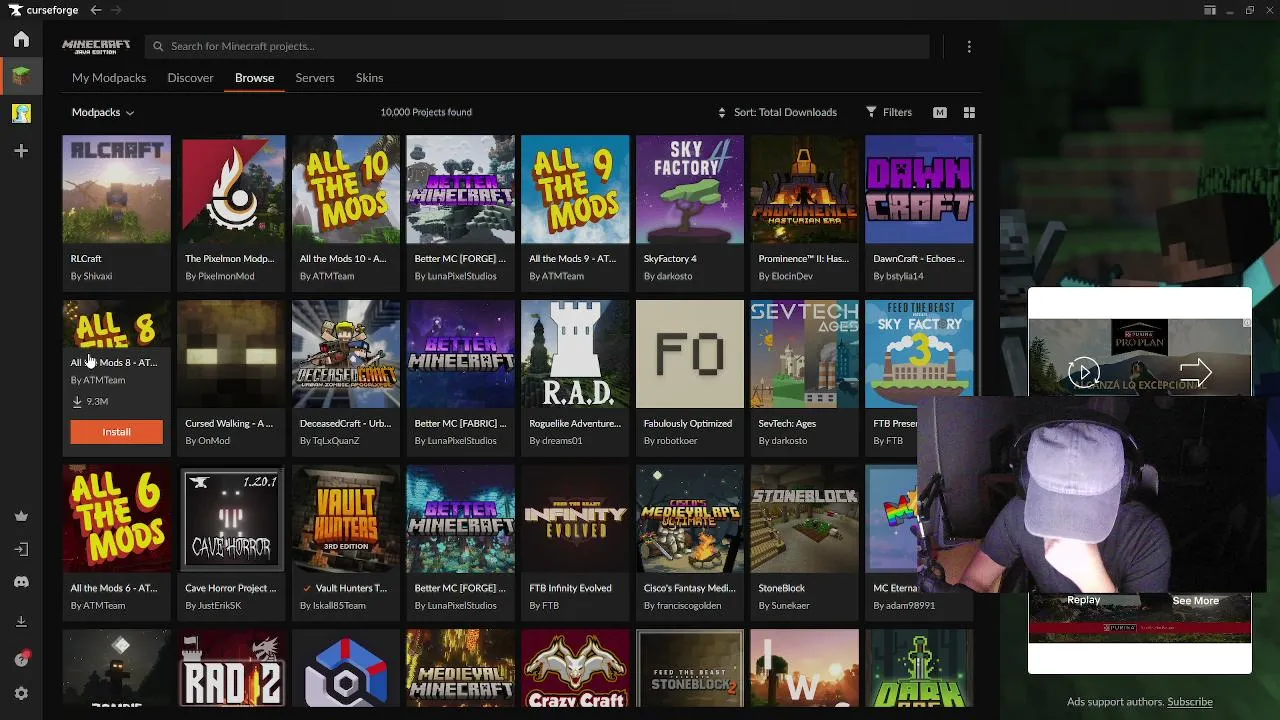Open the FTB Infinity Evolved thumbnail
The width and height of the screenshot is (1280, 720).
tap(575, 520)
